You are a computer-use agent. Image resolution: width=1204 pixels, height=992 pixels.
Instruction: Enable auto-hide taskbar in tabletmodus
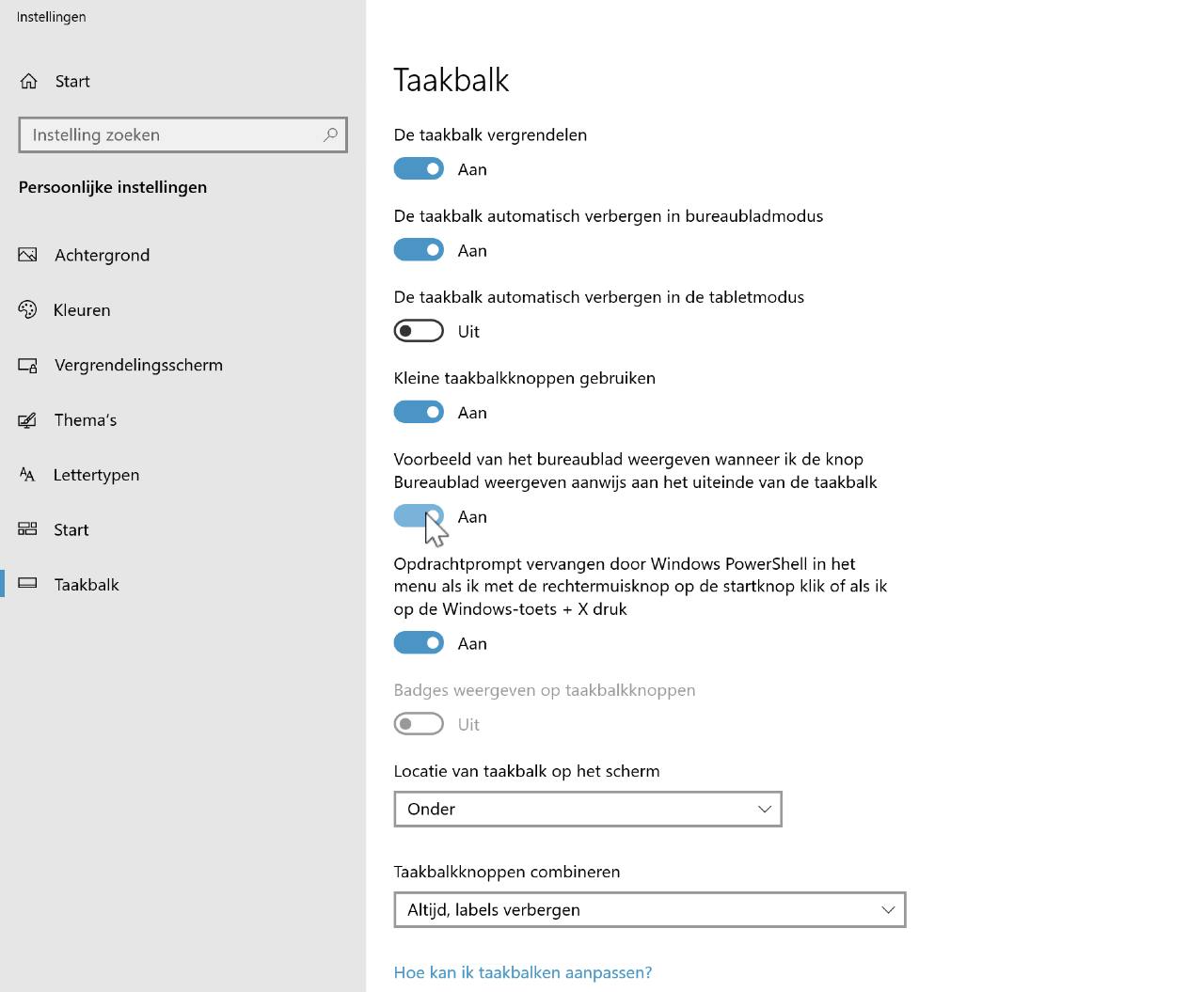click(419, 331)
